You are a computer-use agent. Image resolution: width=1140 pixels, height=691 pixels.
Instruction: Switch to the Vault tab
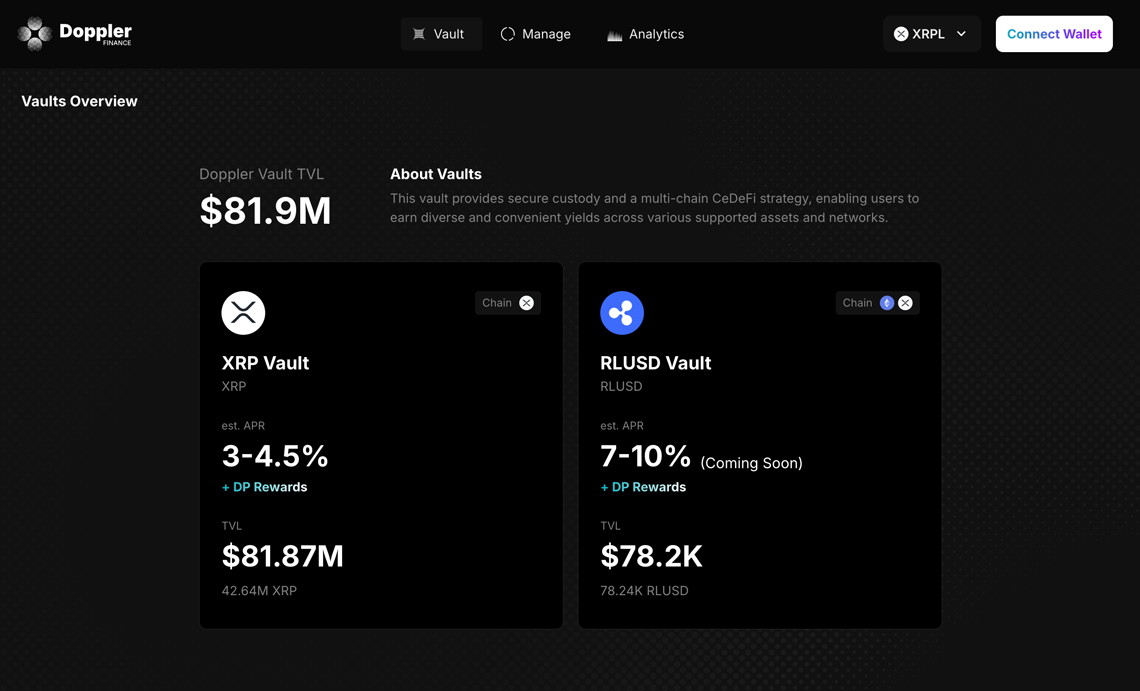pyautogui.click(x=440, y=34)
